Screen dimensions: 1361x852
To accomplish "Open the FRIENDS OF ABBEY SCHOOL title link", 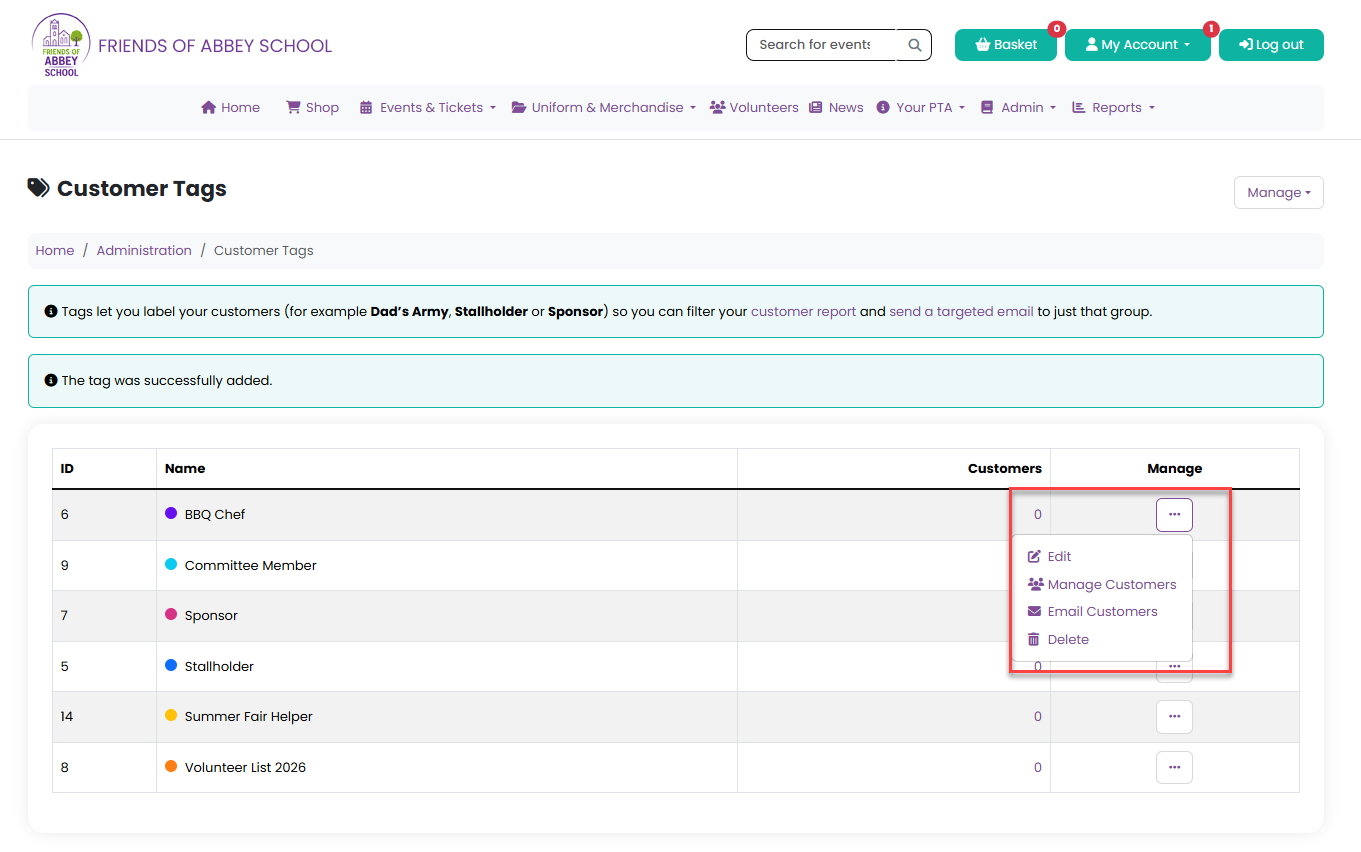I will [215, 46].
